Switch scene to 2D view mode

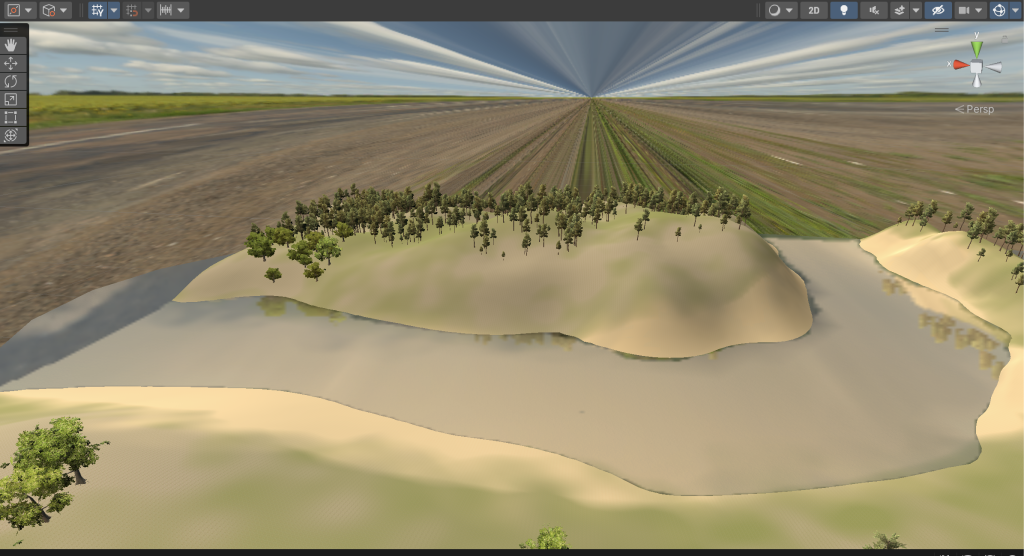pos(814,10)
